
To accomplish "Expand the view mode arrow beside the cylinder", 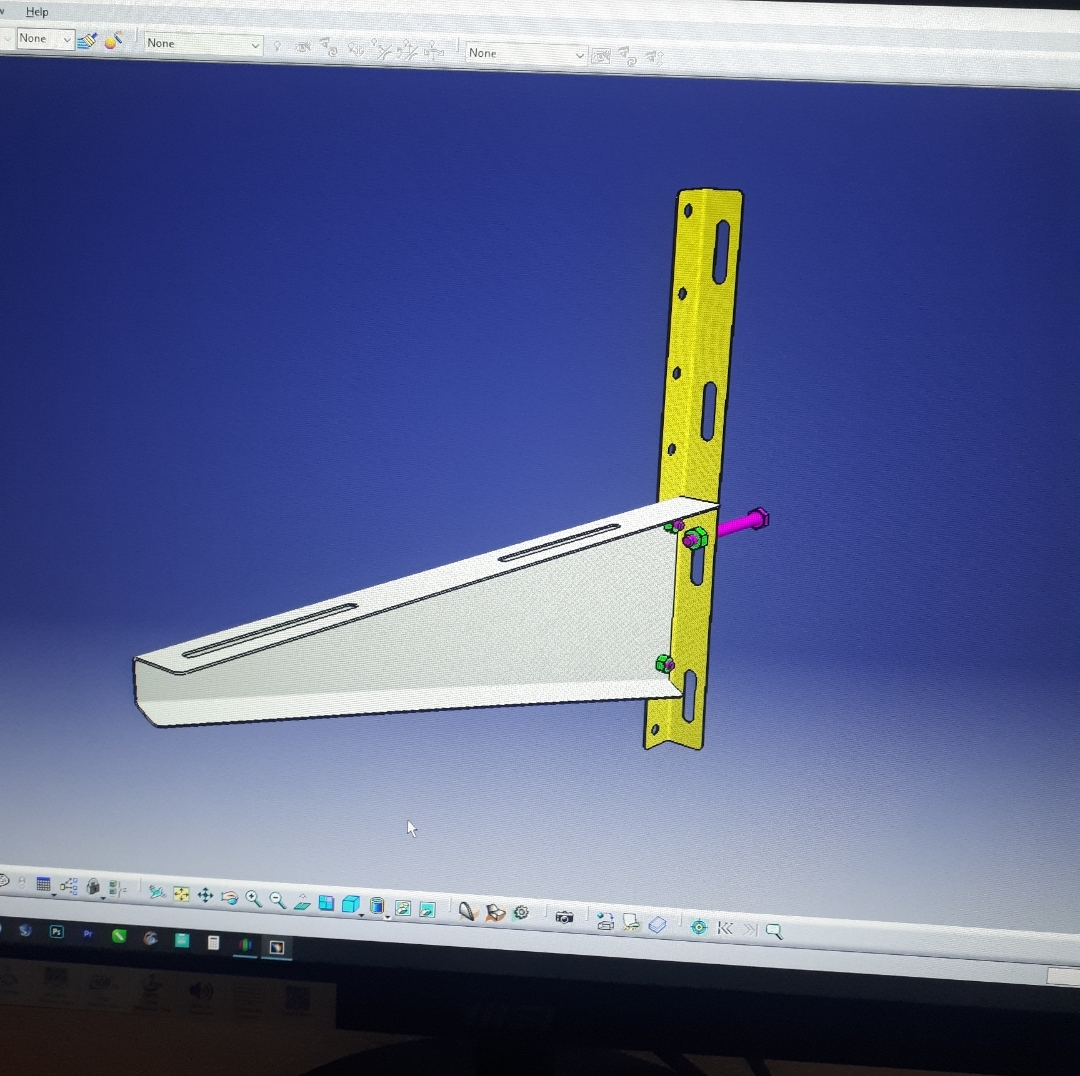I will pos(388,917).
